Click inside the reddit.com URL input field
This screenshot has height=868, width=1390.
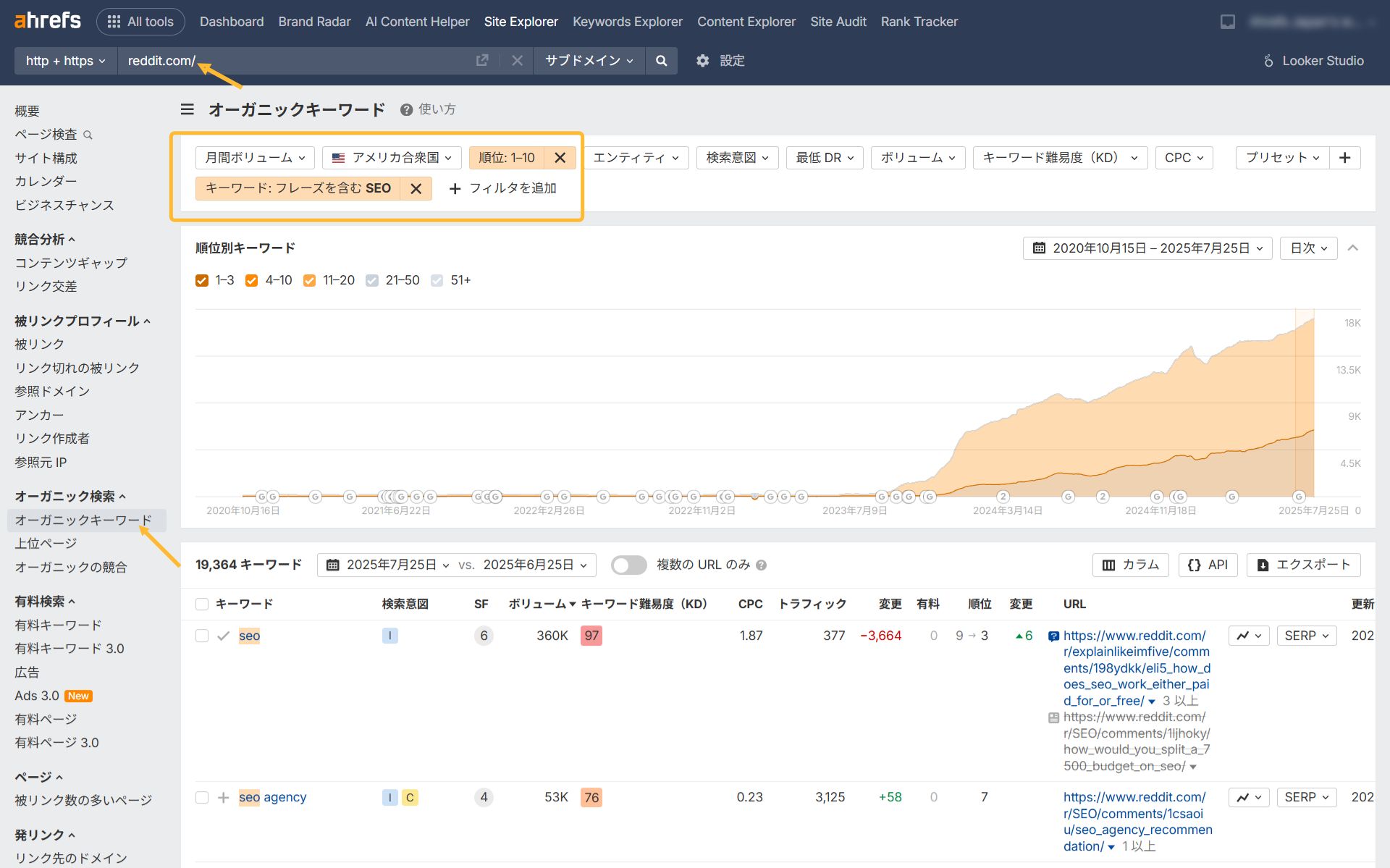click(290, 61)
